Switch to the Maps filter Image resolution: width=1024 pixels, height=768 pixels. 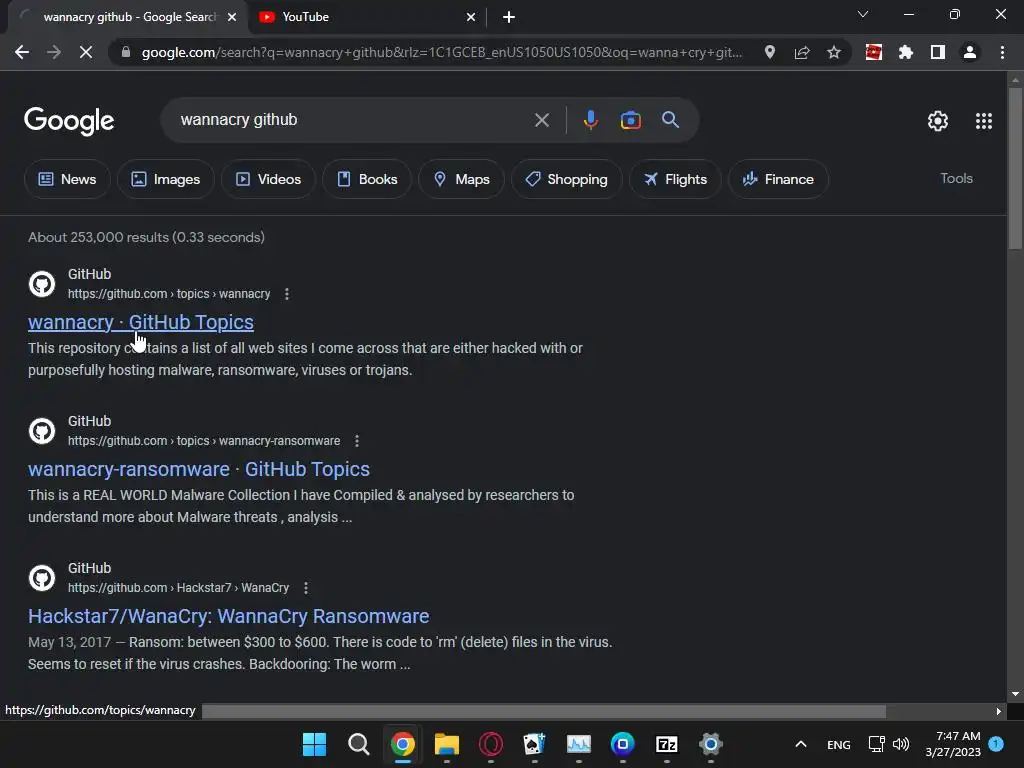coord(461,179)
